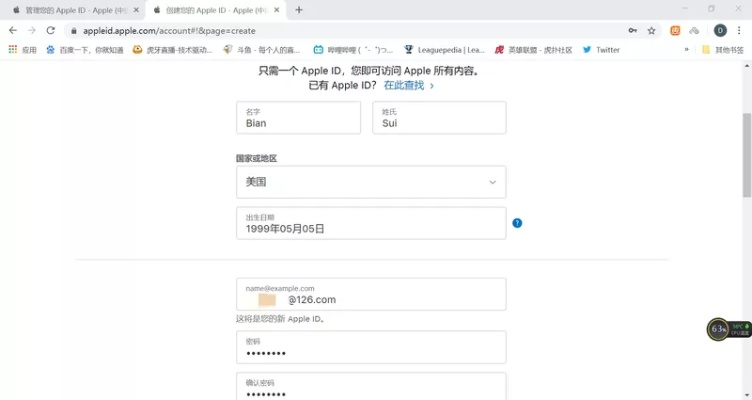The image size is (752, 400).
Task: Click the last name field containing Sui
Action: coord(439,118)
